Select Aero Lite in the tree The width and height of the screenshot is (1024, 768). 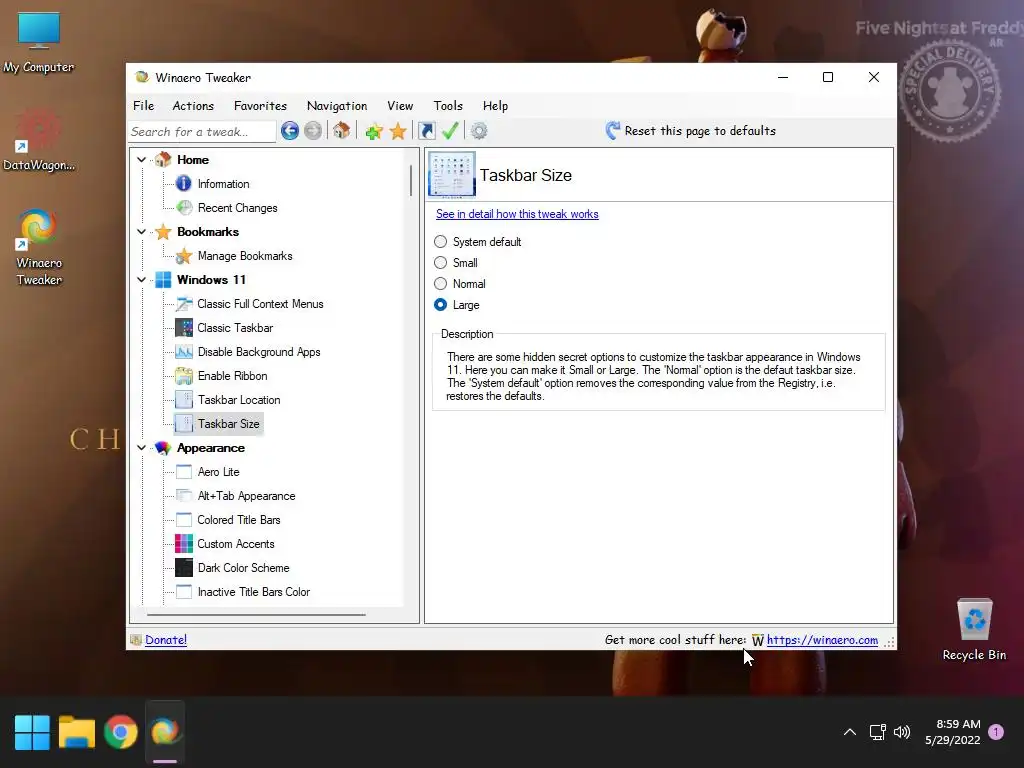coord(218,472)
